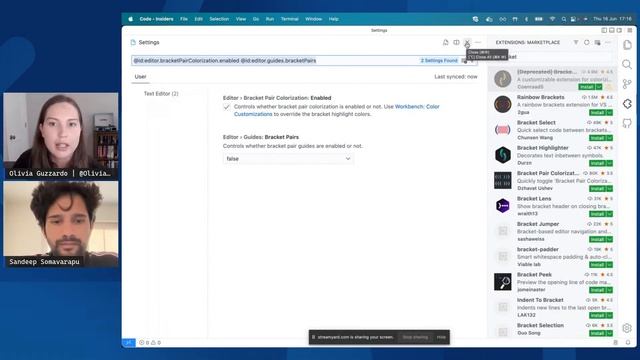Image resolution: width=640 pixels, height=360 pixels.
Task: Open customize layout icon
Action: (630, 30)
